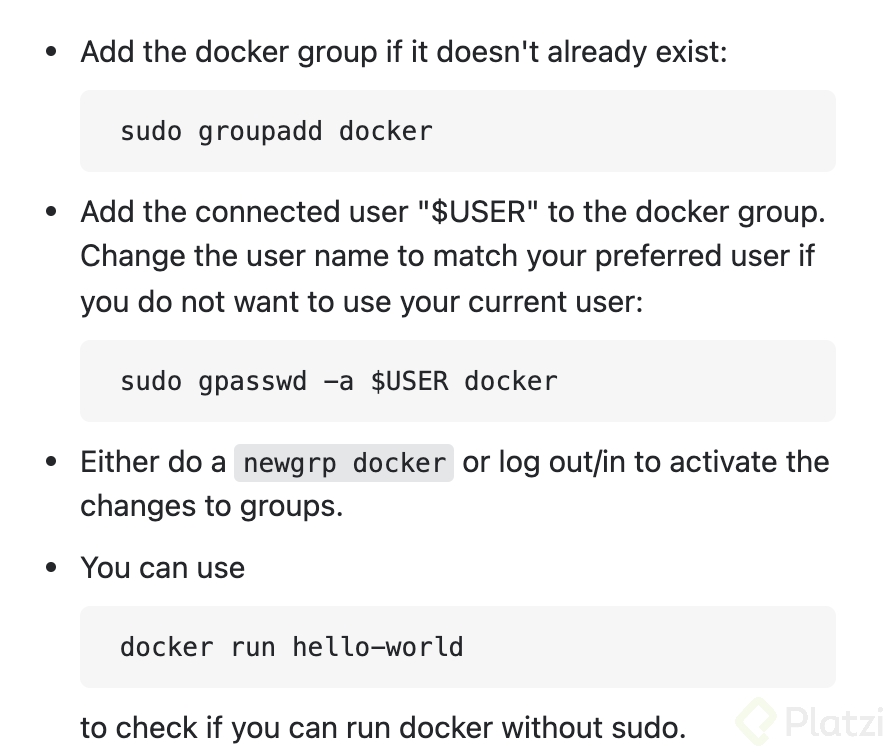Click the 'sudo gpasswd -a $USER docker' code block
Image resolution: width=892 pixels, height=754 pixels.
click(x=457, y=381)
